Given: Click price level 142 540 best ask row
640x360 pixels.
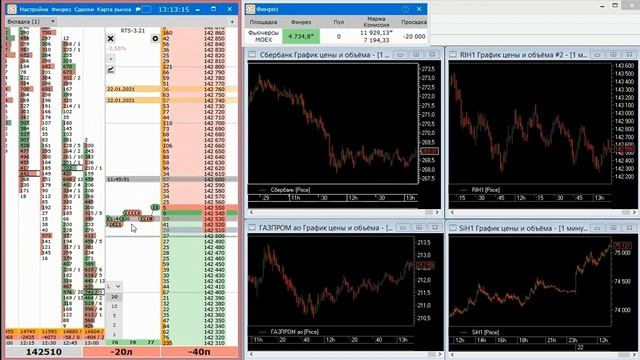Looking at the screenshot, I should pyautogui.click(x=200, y=213).
